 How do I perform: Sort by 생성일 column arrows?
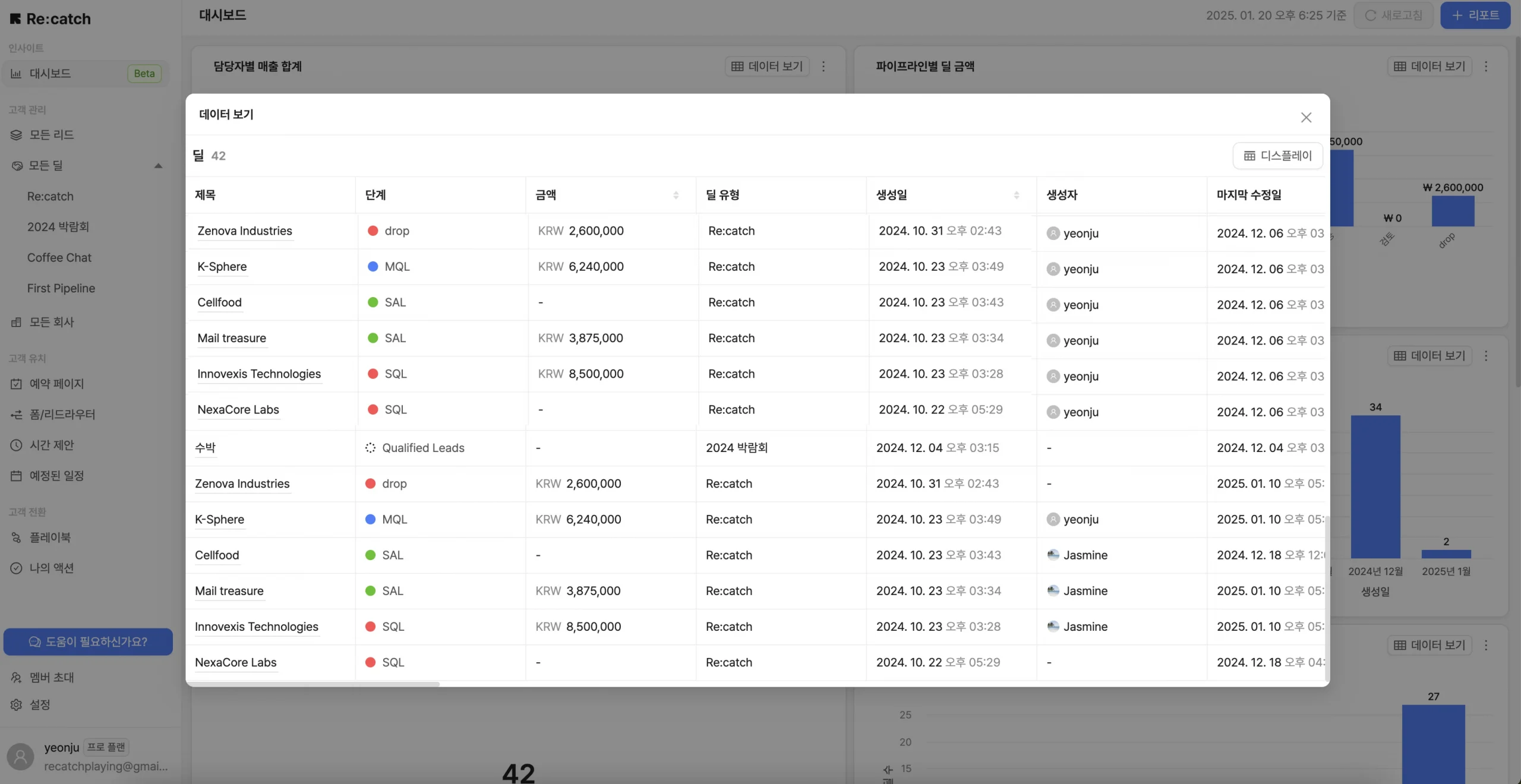(1016, 195)
